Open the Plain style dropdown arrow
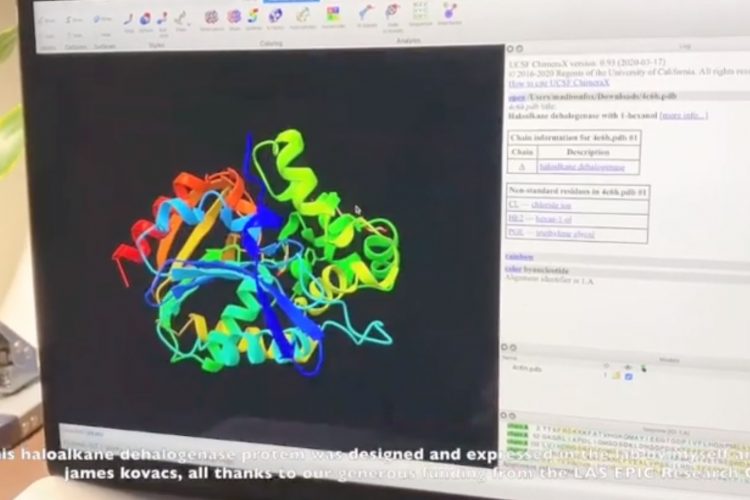The width and height of the screenshot is (750, 500). [x=189, y=24]
